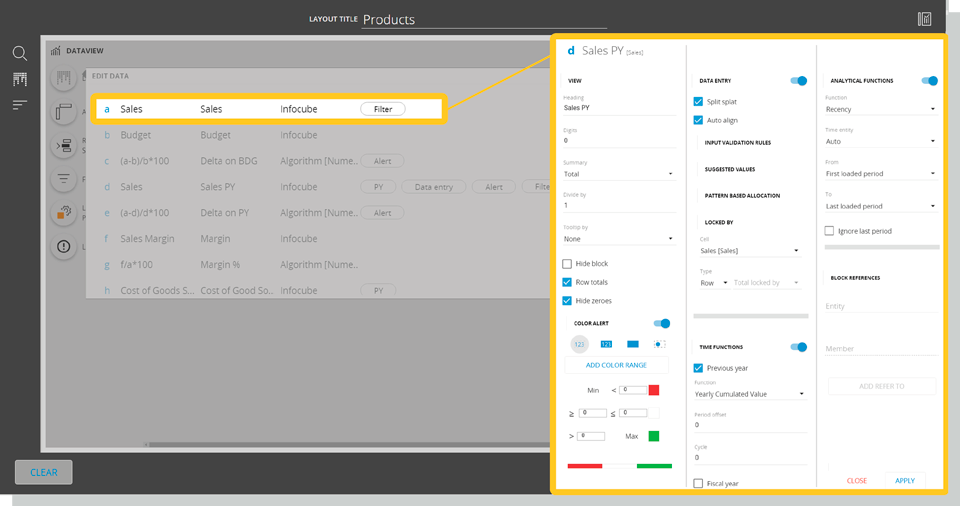Open the Total locked by dropdown
The image size is (960, 506).
[x=767, y=283]
